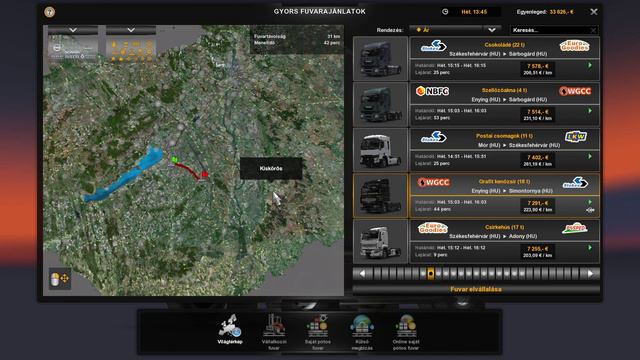Viewport: 640px width, 360px height.
Task: Click the highlighted current page marker
Action: coord(431,273)
